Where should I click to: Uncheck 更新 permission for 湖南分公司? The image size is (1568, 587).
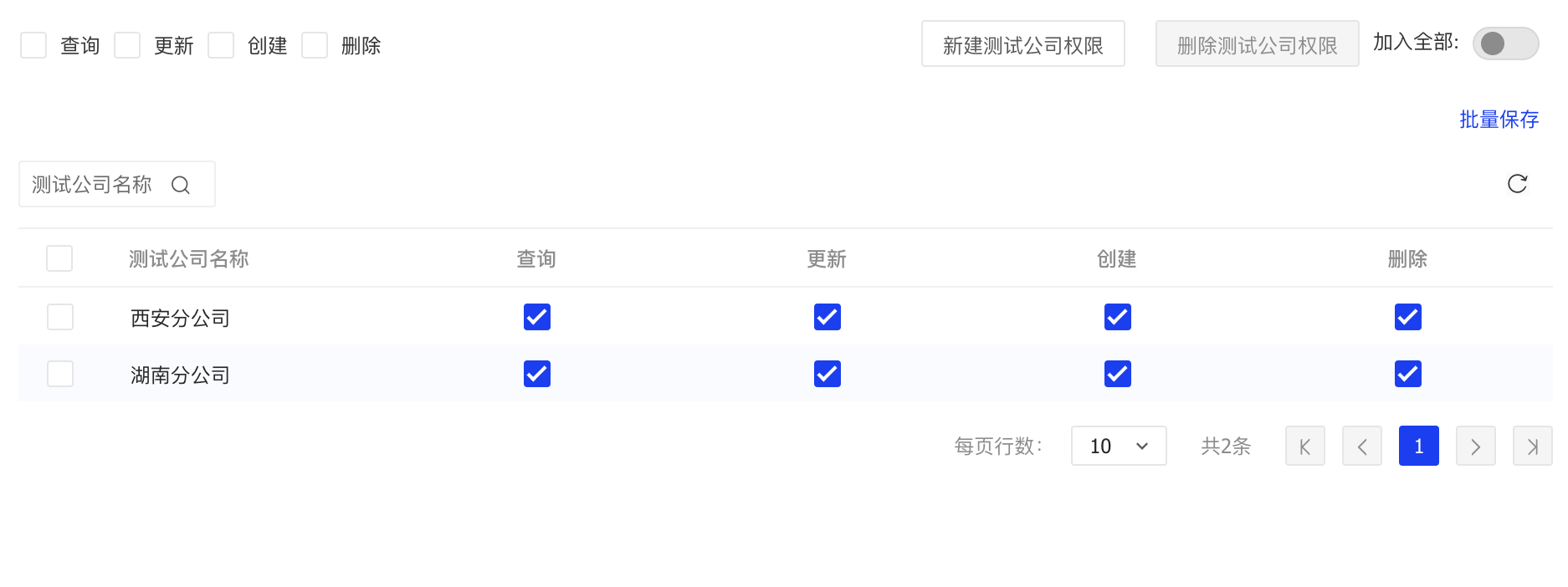coord(828,374)
